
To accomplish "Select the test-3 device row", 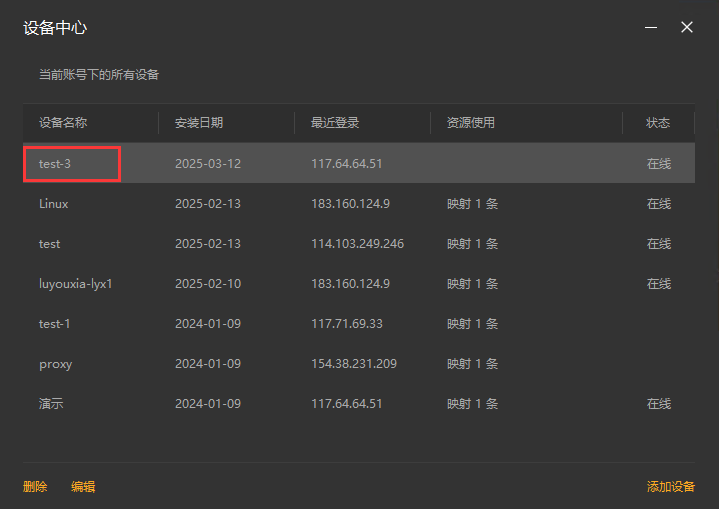I will pos(359,163).
